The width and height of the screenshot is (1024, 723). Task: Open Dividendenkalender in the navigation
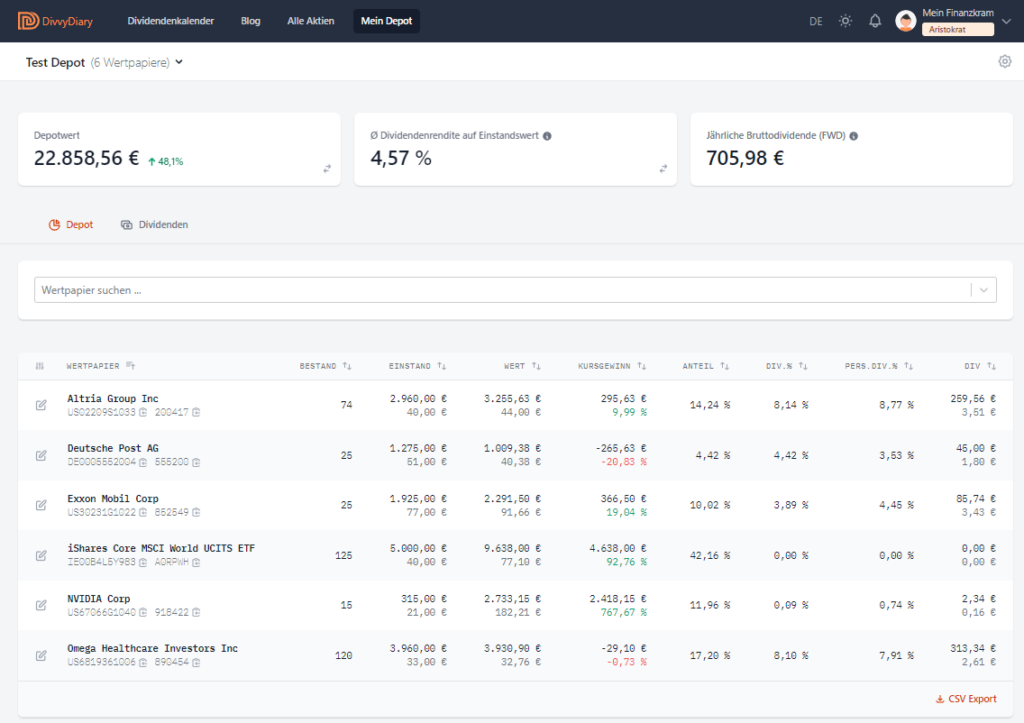170,21
